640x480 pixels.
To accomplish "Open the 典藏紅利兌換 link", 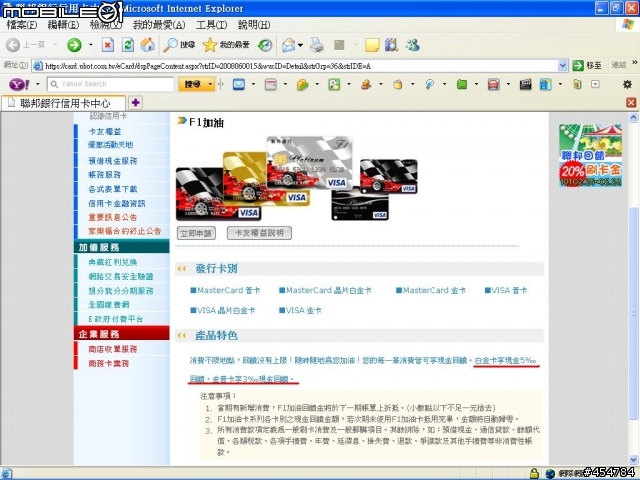I will tap(113, 262).
